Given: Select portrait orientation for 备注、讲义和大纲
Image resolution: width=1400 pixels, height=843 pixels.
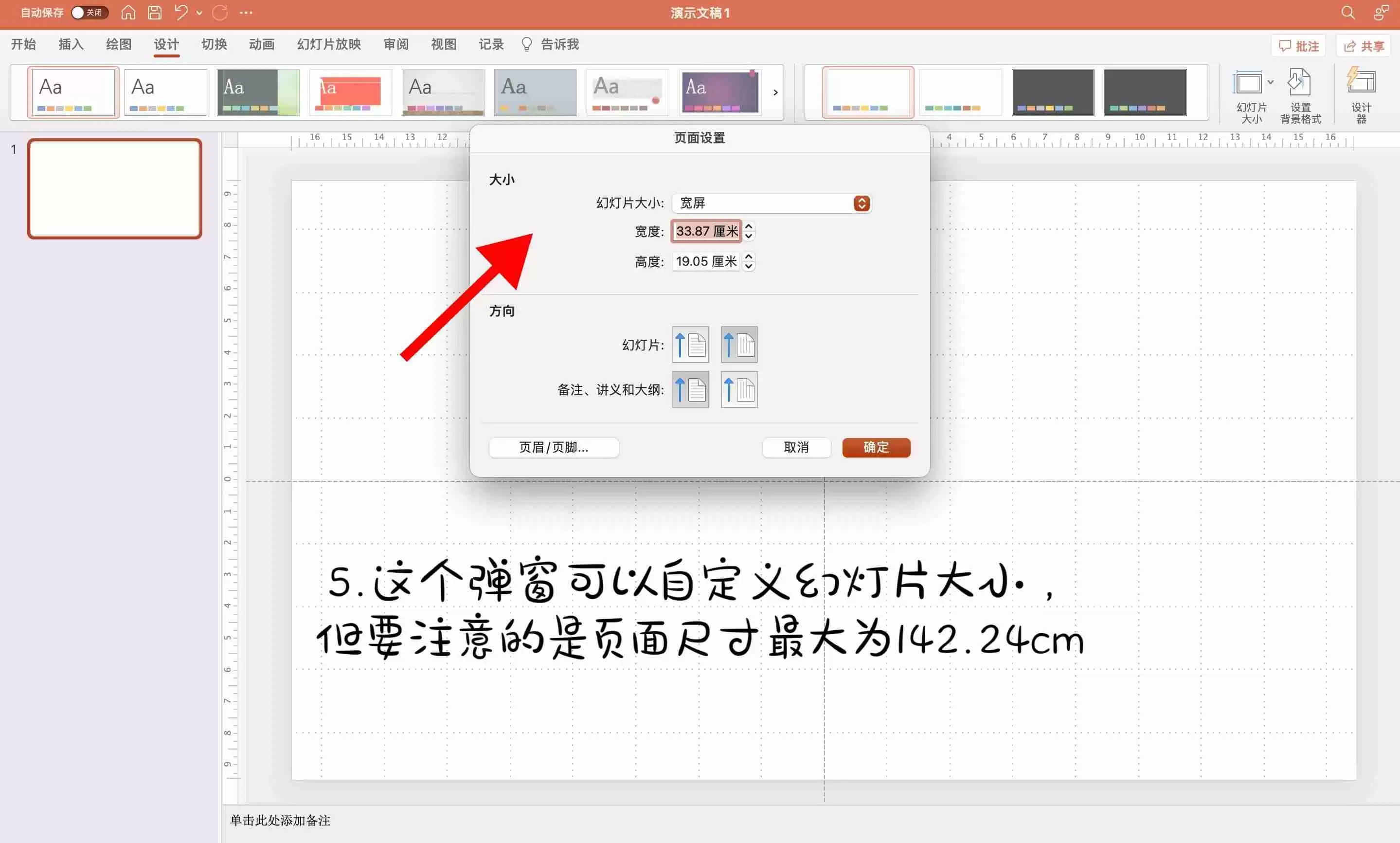Looking at the screenshot, I should [690, 390].
